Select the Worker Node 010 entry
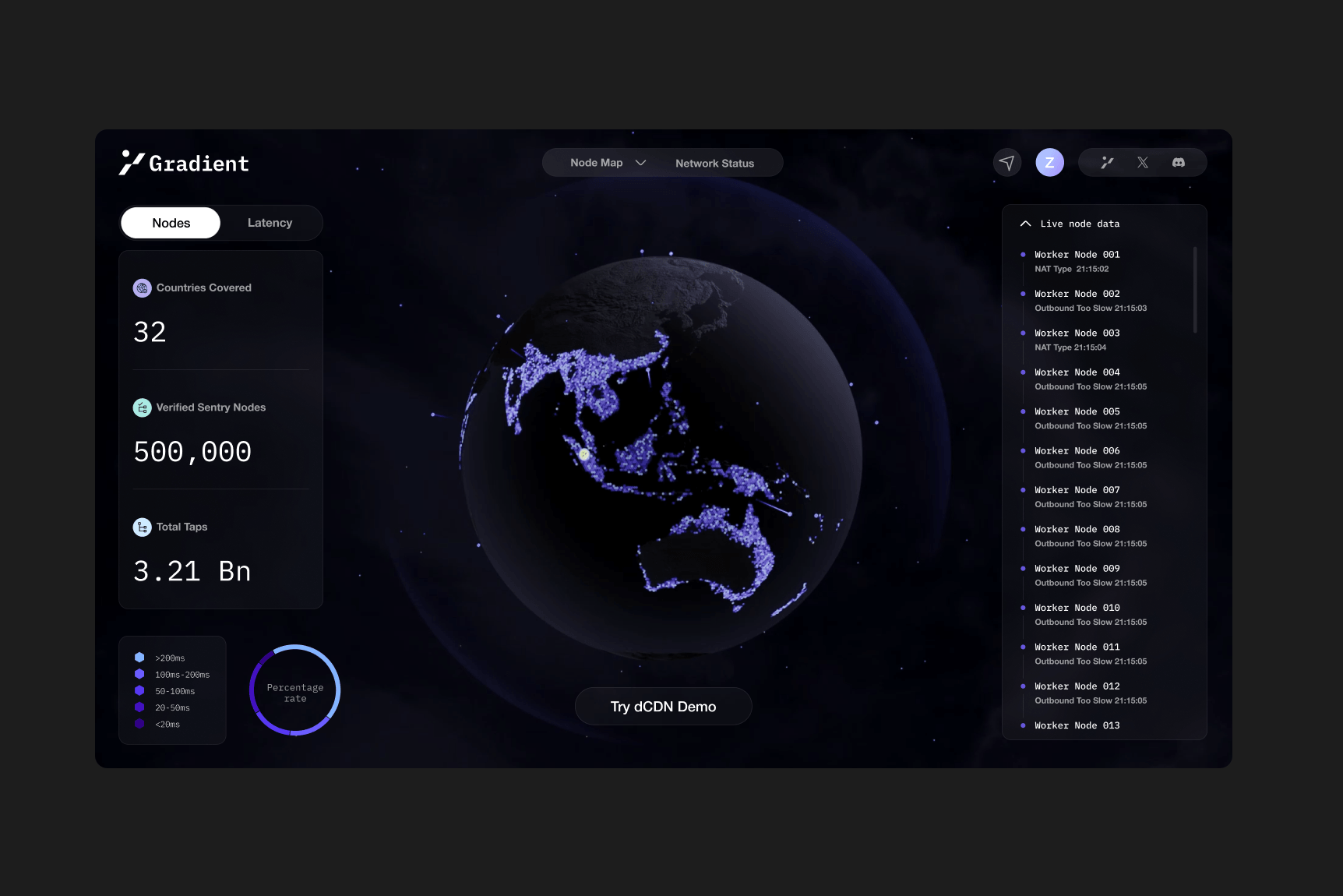The height and width of the screenshot is (896, 1343). pyautogui.click(x=1091, y=615)
